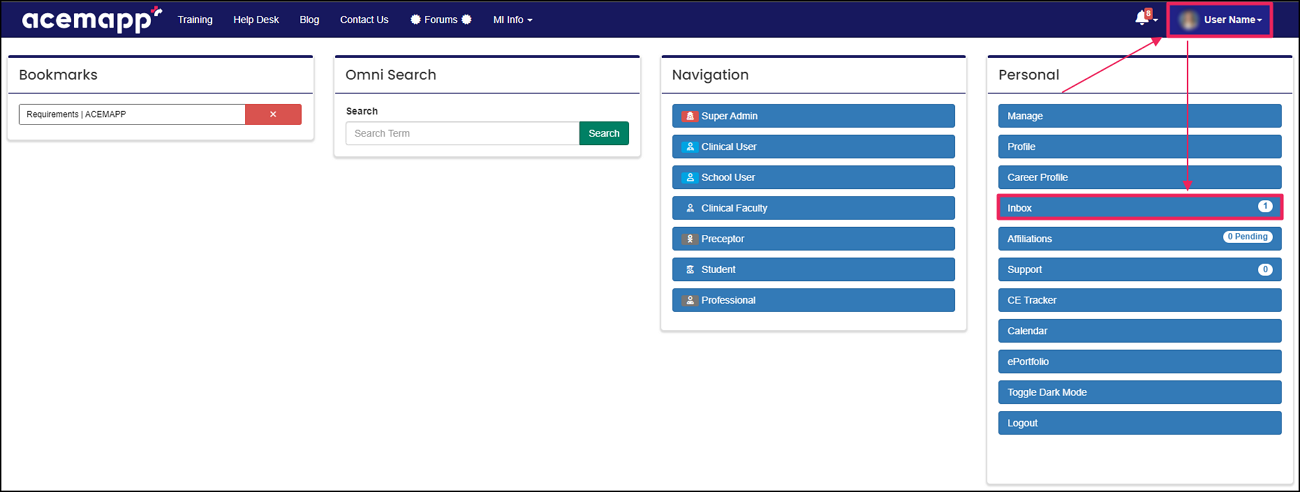Open the CE Tracker
Image resolution: width=1300 pixels, height=492 pixels.
(1140, 300)
